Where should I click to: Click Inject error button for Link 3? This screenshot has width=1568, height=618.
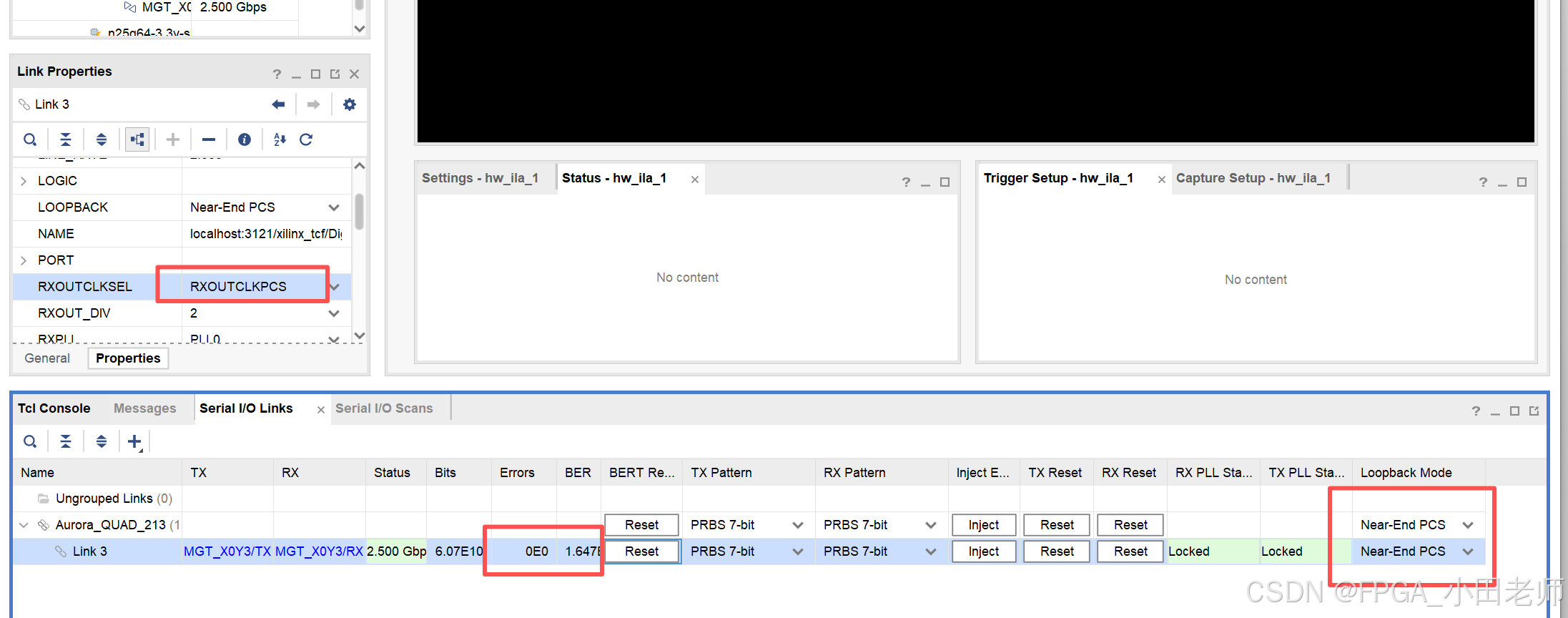click(983, 551)
